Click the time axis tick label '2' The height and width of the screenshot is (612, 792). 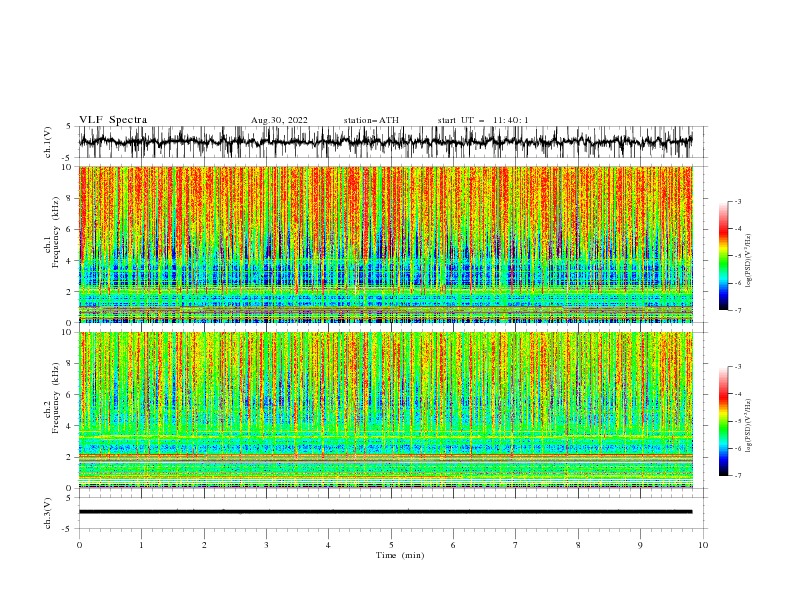(204, 545)
